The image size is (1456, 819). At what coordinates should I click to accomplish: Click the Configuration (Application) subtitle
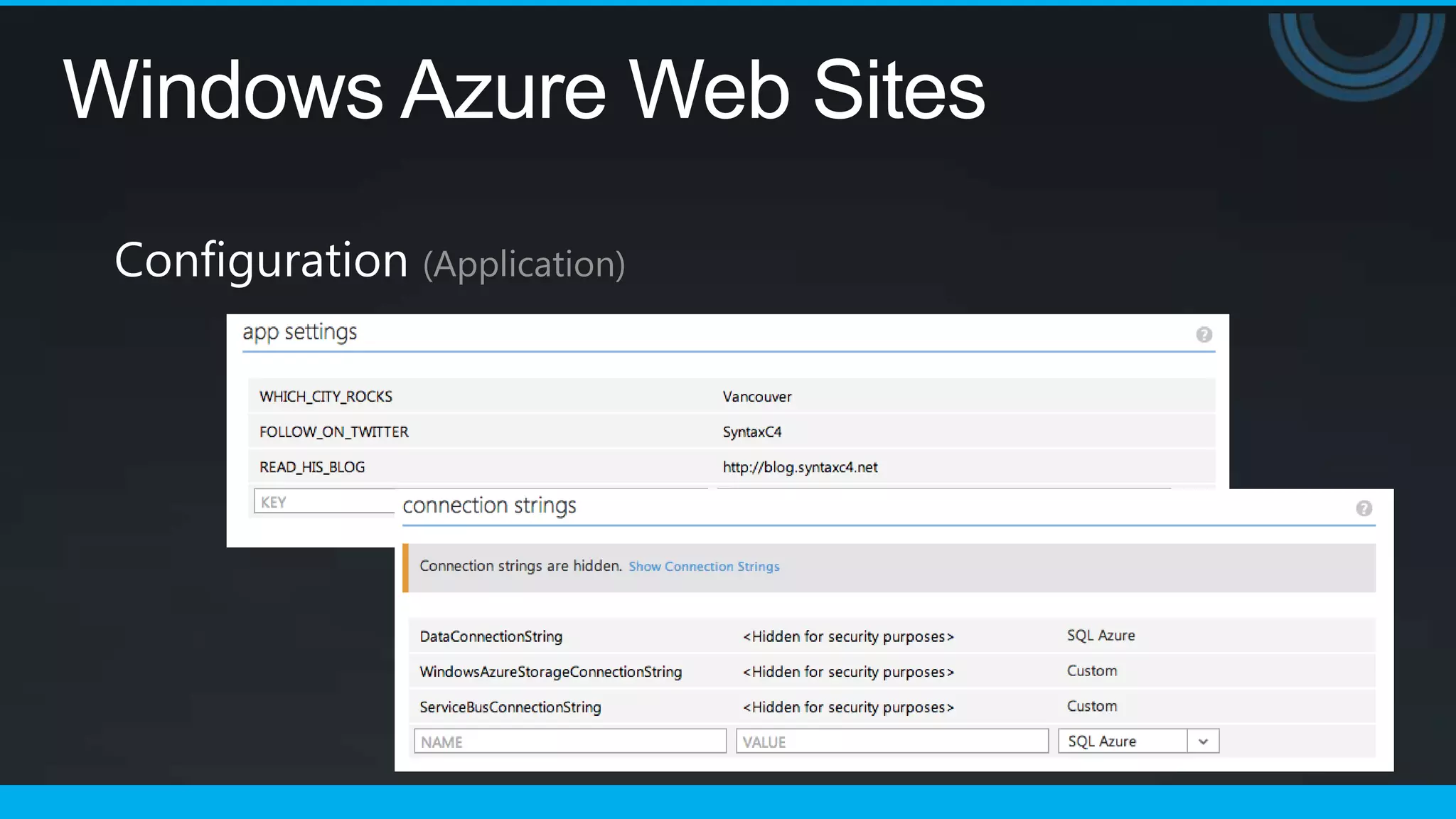pos(370,261)
